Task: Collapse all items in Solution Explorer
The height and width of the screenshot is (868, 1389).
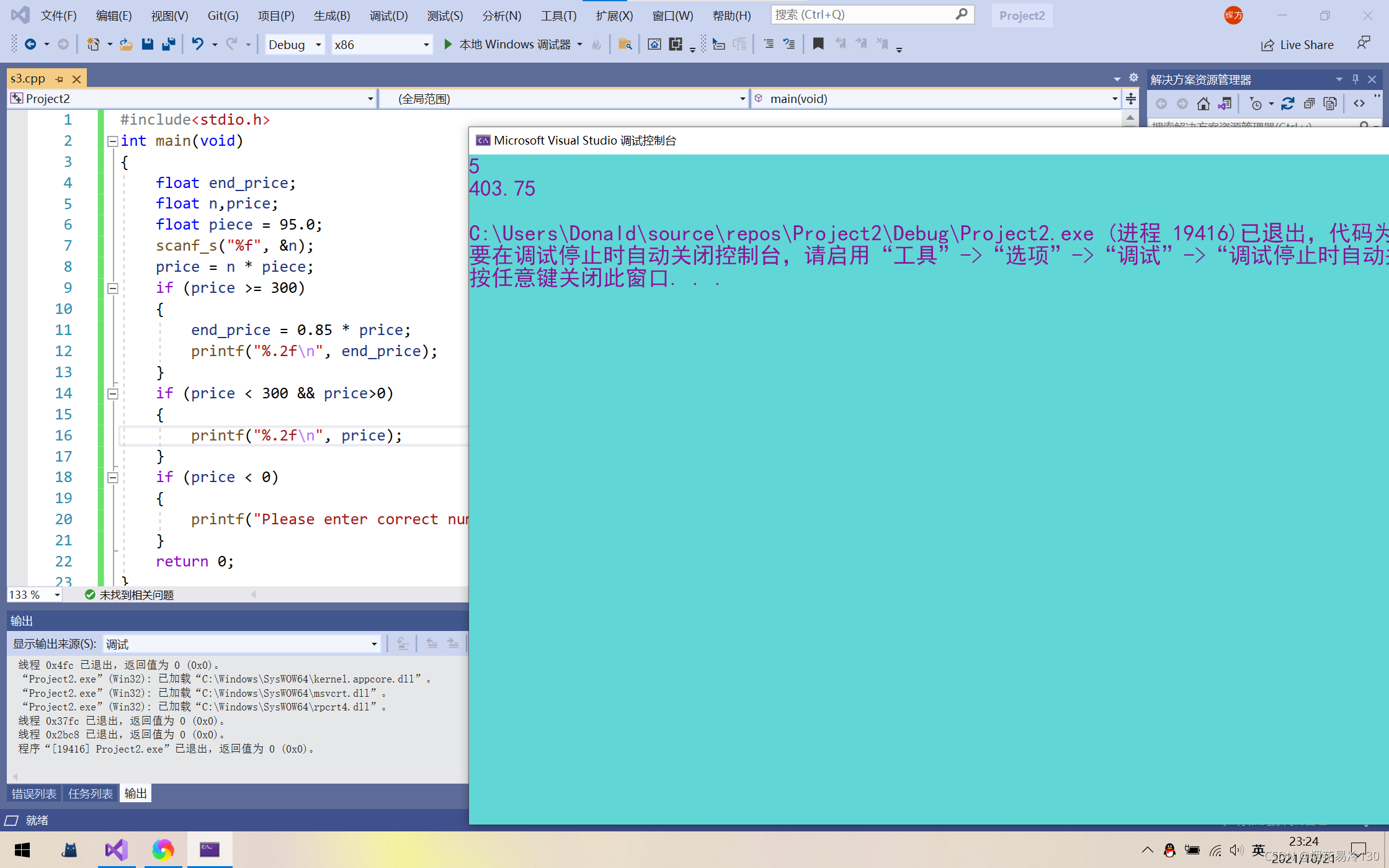Action: click(1309, 104)
